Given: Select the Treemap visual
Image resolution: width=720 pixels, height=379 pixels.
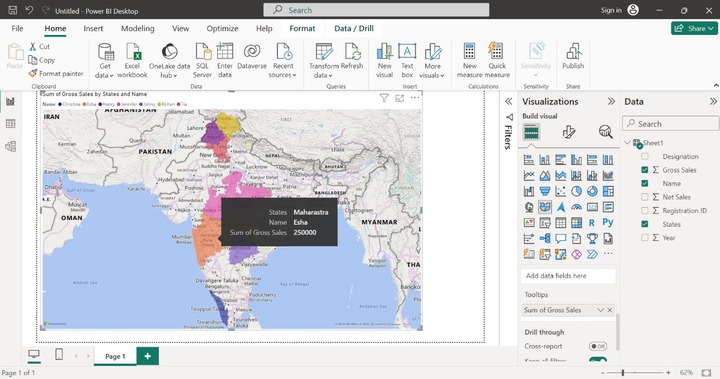Looking at the screenshot, I should pos(608,191).
